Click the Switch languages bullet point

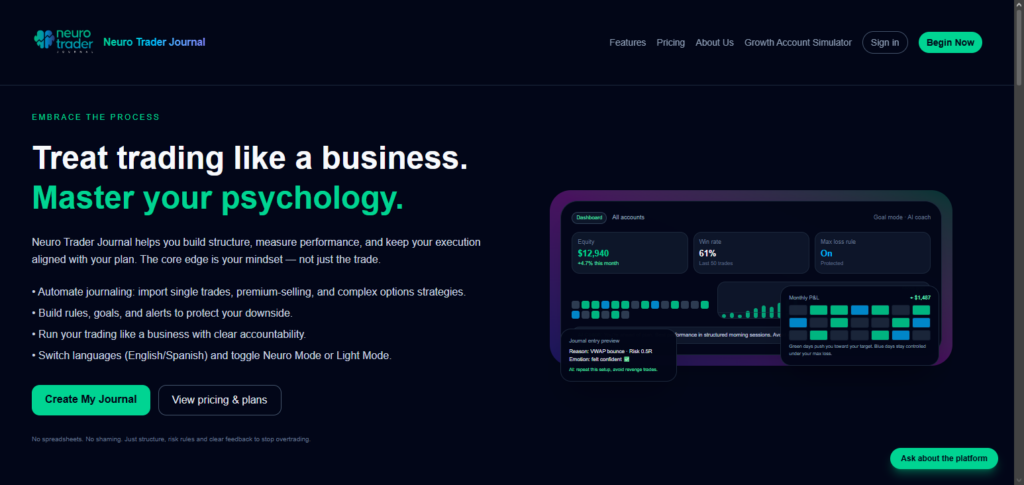(x=212, y=356)
